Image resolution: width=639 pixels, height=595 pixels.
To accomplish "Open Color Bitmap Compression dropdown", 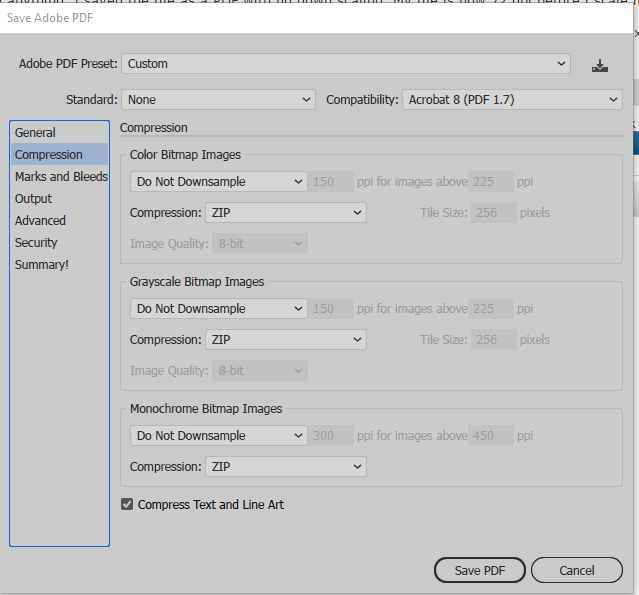I will pos(286,212).
